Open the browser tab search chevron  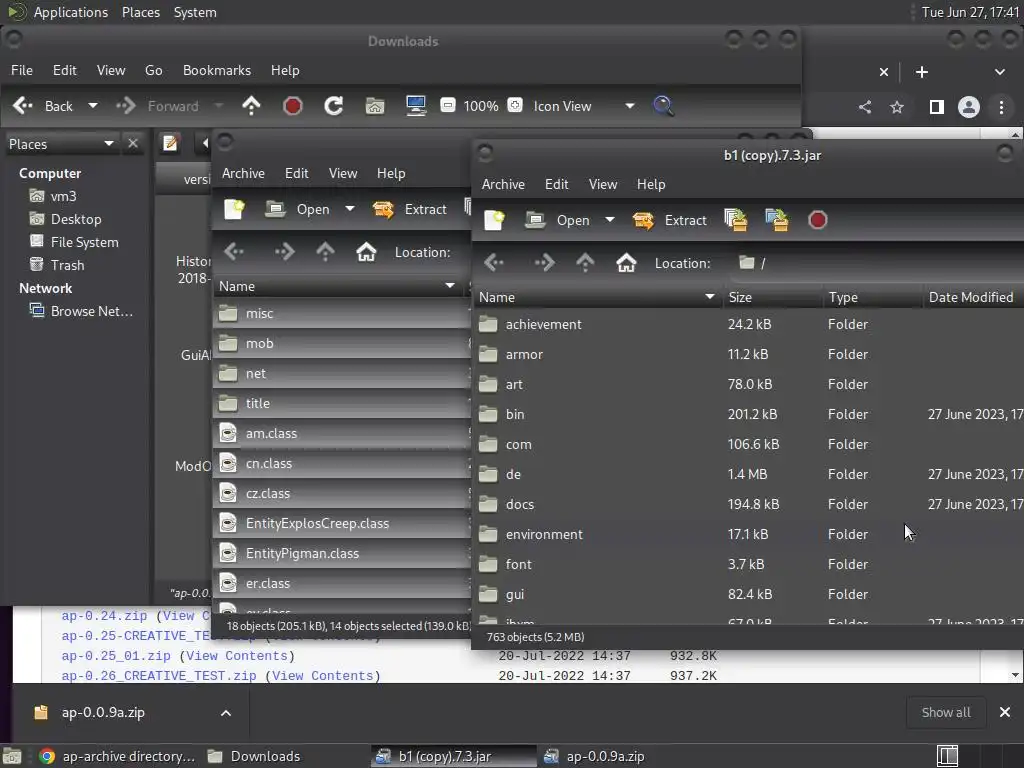tap(1000, 72)
